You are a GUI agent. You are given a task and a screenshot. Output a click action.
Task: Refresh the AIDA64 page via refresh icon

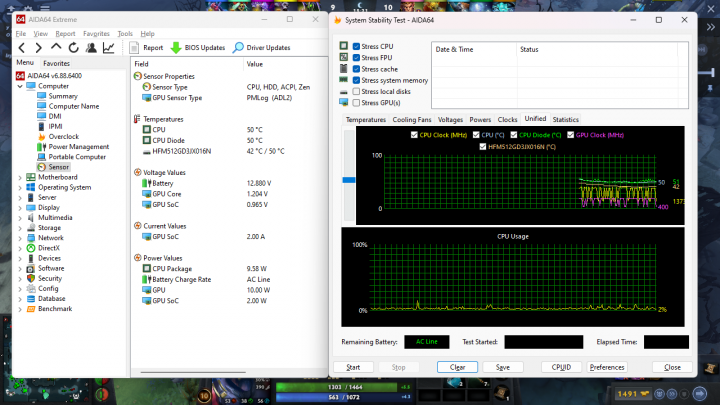click(73, 48)
